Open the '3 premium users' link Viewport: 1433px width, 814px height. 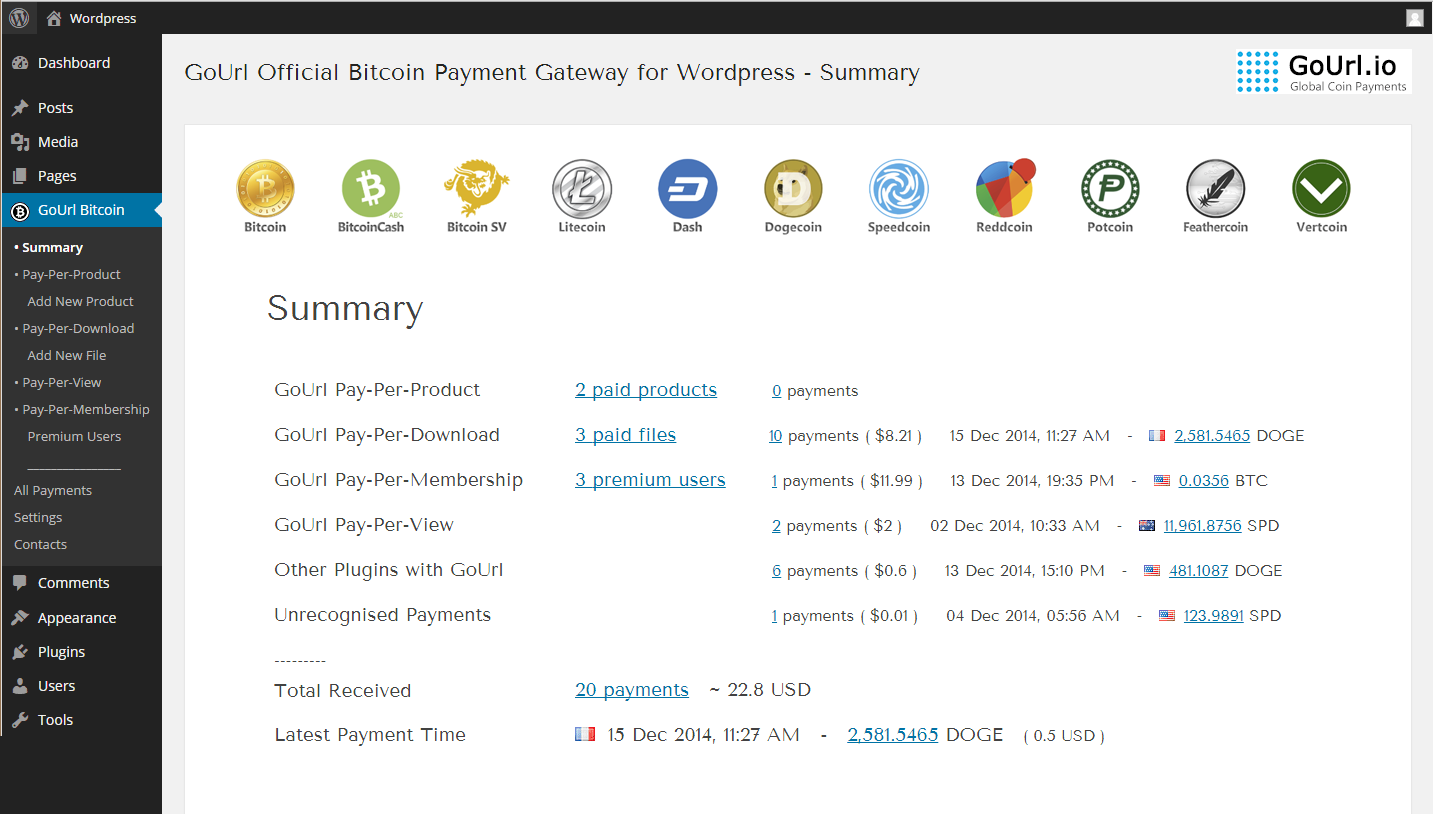point(650,480)
